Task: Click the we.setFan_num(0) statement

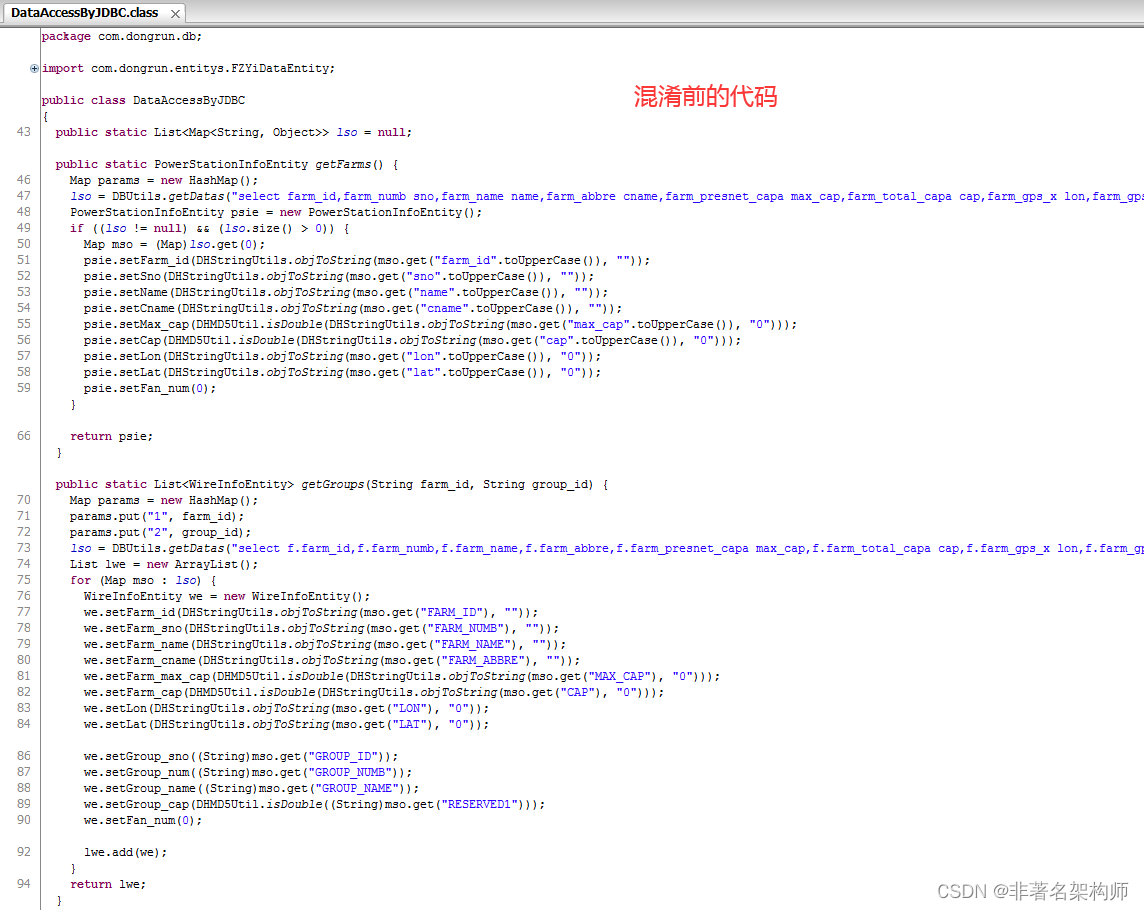Action: click(x=143, y=821)
